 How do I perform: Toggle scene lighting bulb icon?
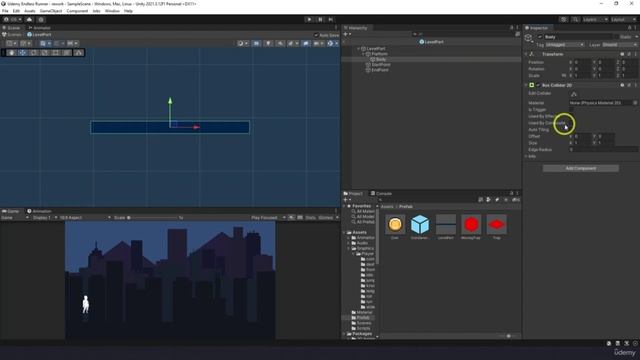coord(268,43)
